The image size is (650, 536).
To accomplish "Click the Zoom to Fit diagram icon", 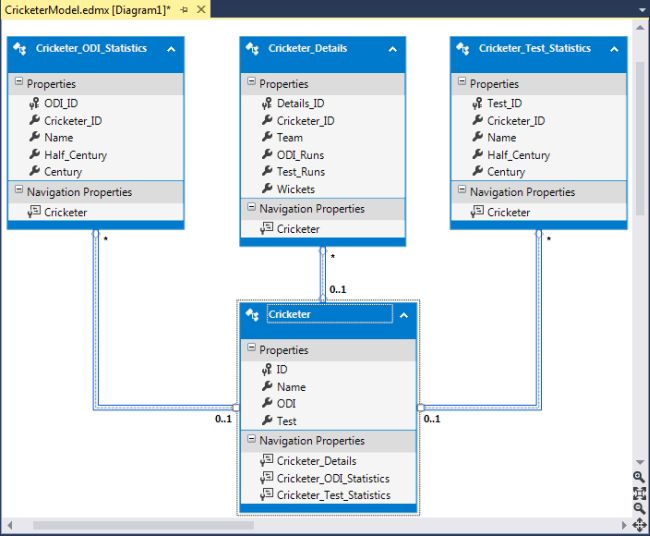I will click(x=640, y=492).
